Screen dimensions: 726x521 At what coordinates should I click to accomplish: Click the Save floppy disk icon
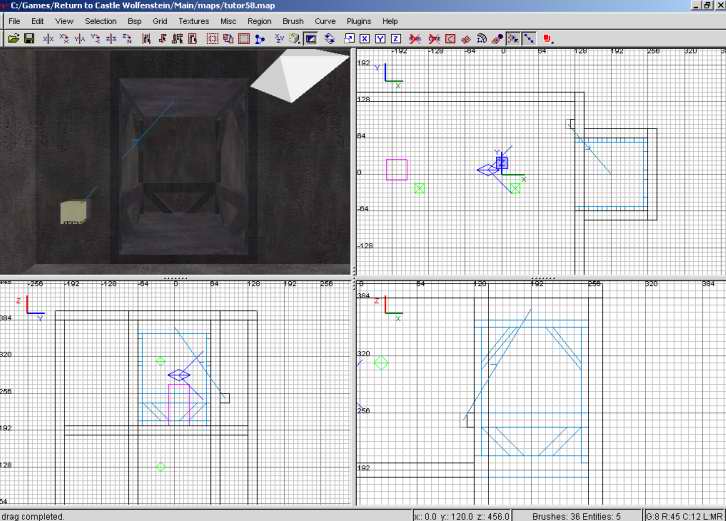click(29, 39)
